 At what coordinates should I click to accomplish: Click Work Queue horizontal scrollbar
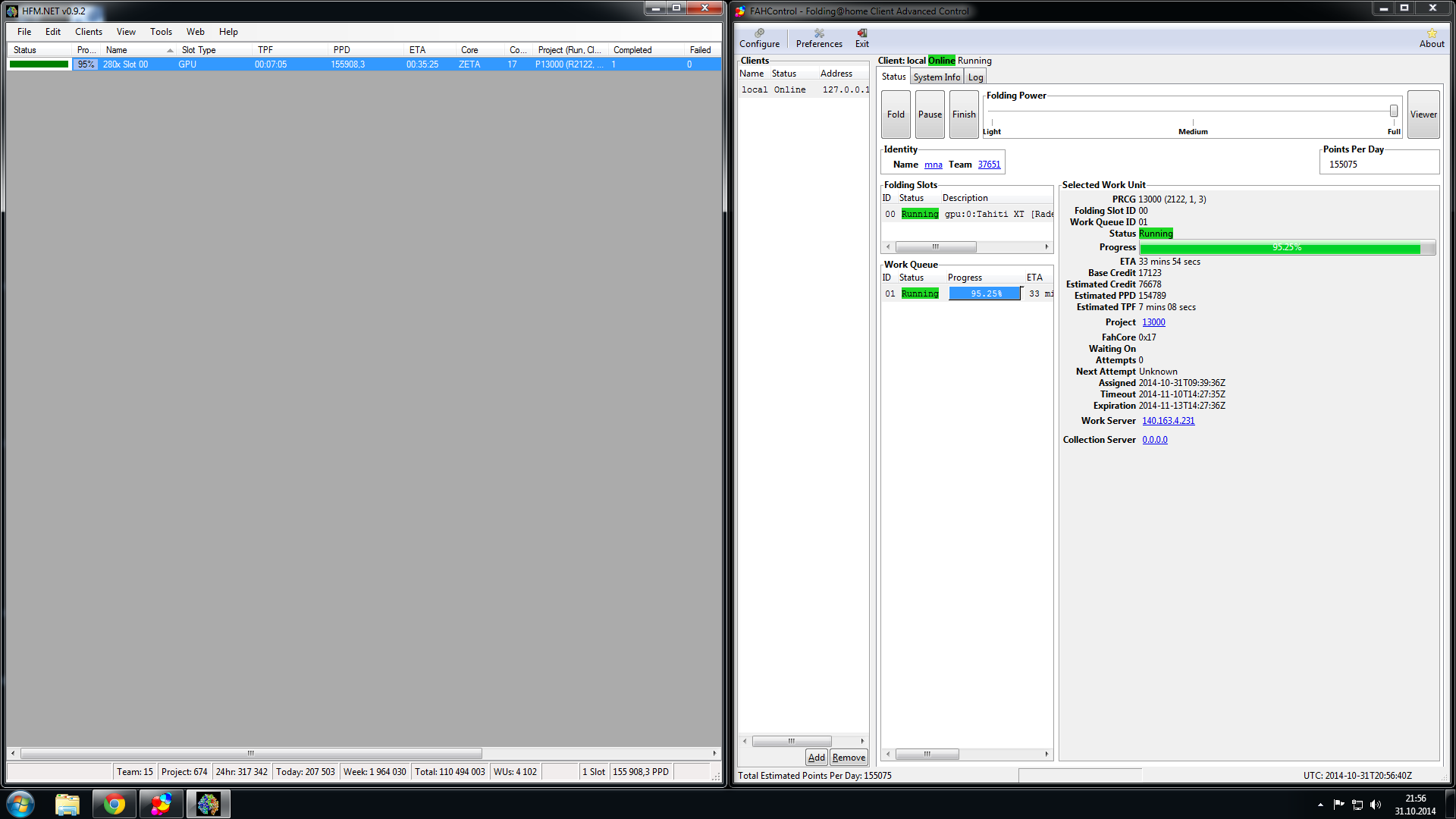coord(927,754)
